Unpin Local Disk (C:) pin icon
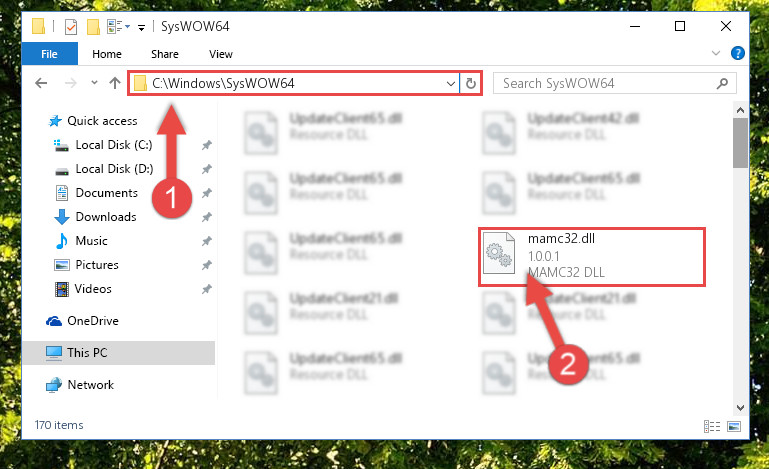 click(x=206, y=145)
